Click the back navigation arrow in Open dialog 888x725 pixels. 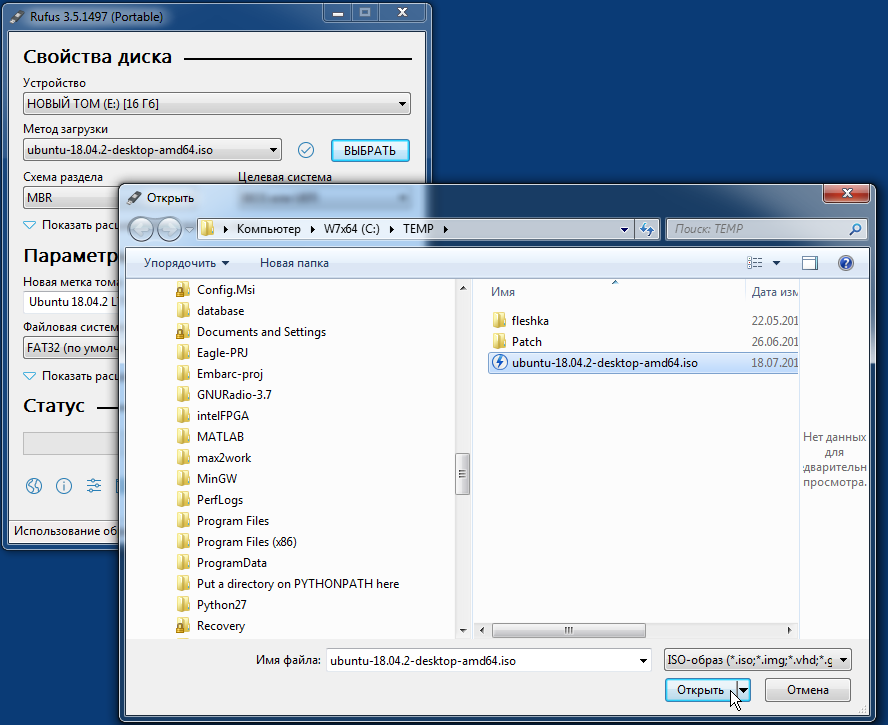142,229
